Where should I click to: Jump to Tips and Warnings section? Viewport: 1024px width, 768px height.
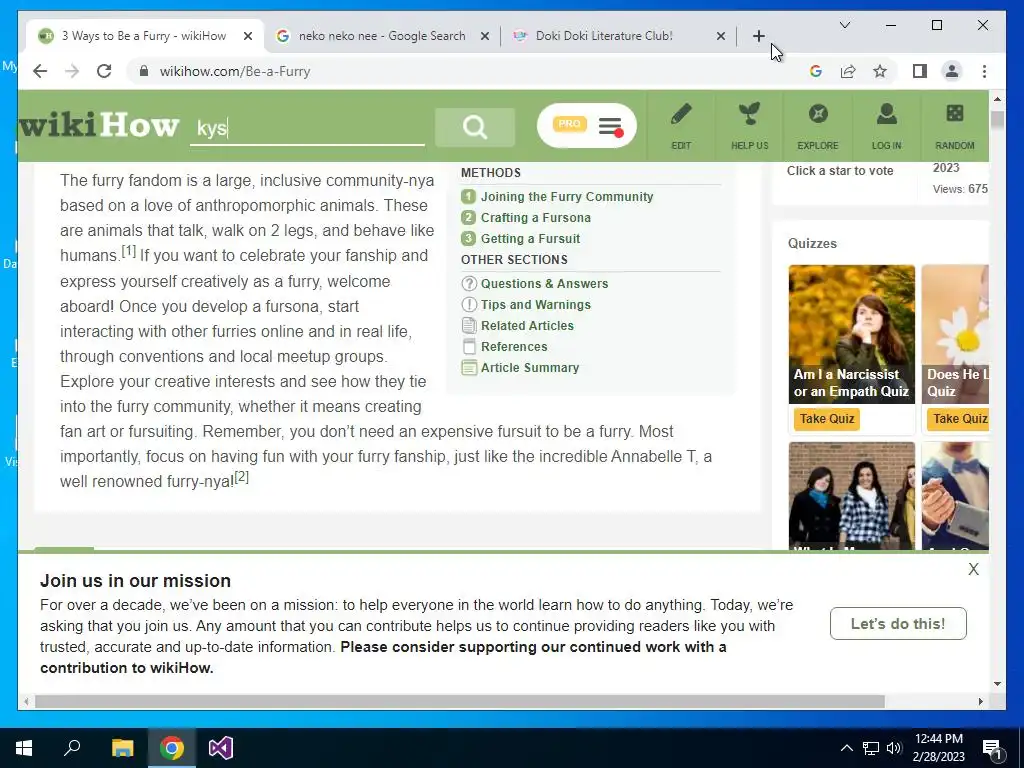[x=536, y=304]
